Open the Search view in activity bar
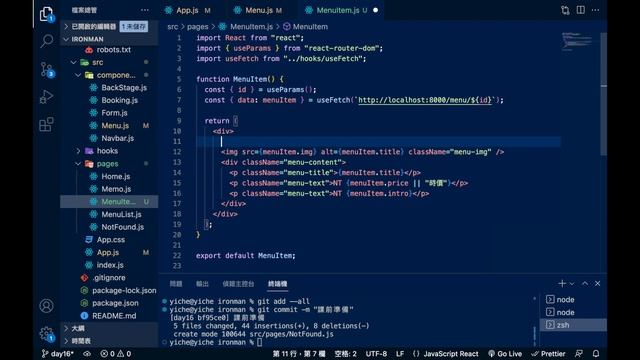Image resolution: width=640 pixels, height=360 pixels. tap(47, 40)
